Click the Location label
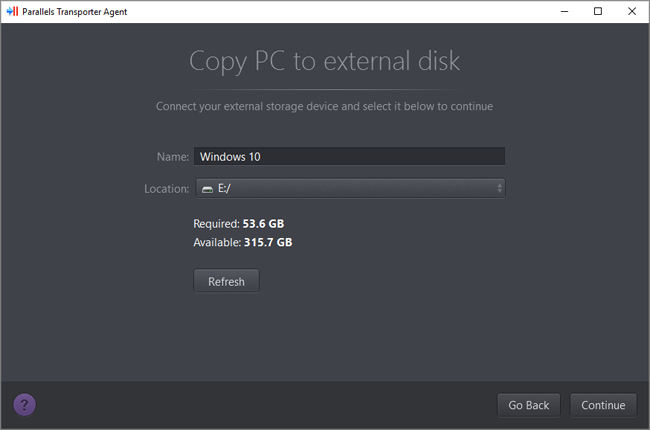Viewport: 650px width, 430px height. click(165, 188)
